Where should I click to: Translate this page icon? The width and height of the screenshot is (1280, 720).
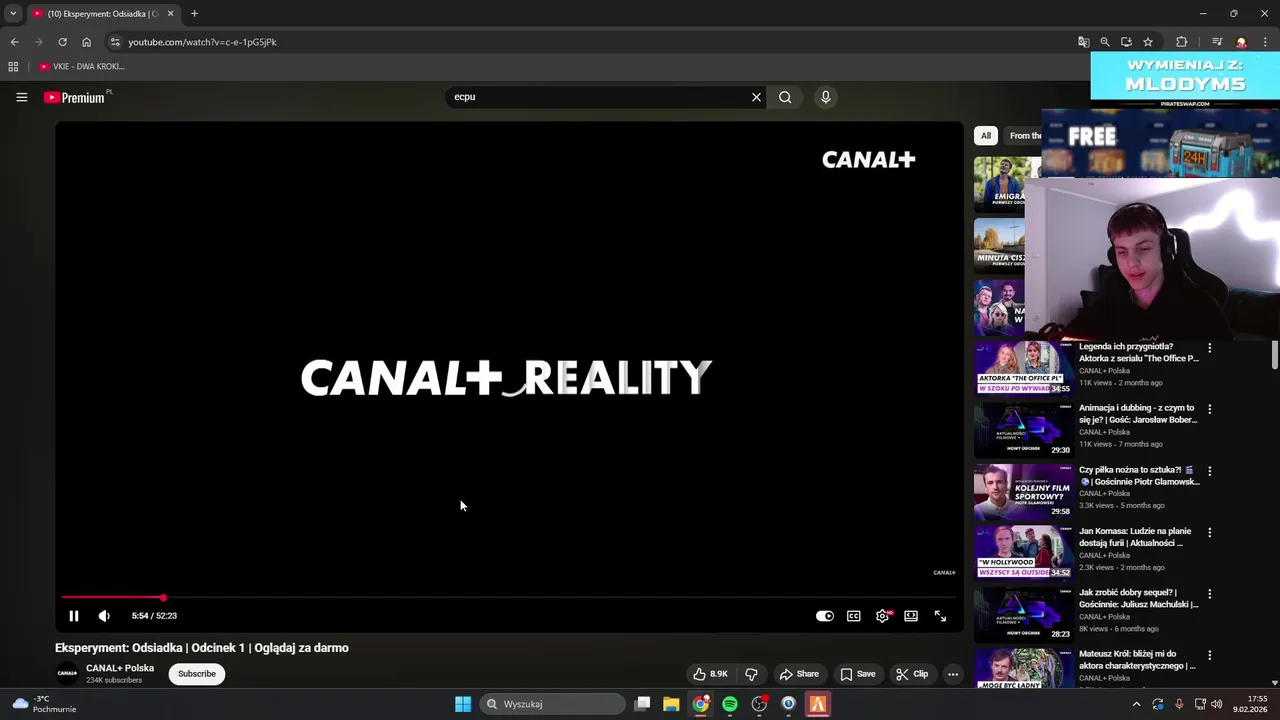(1083, 42)
